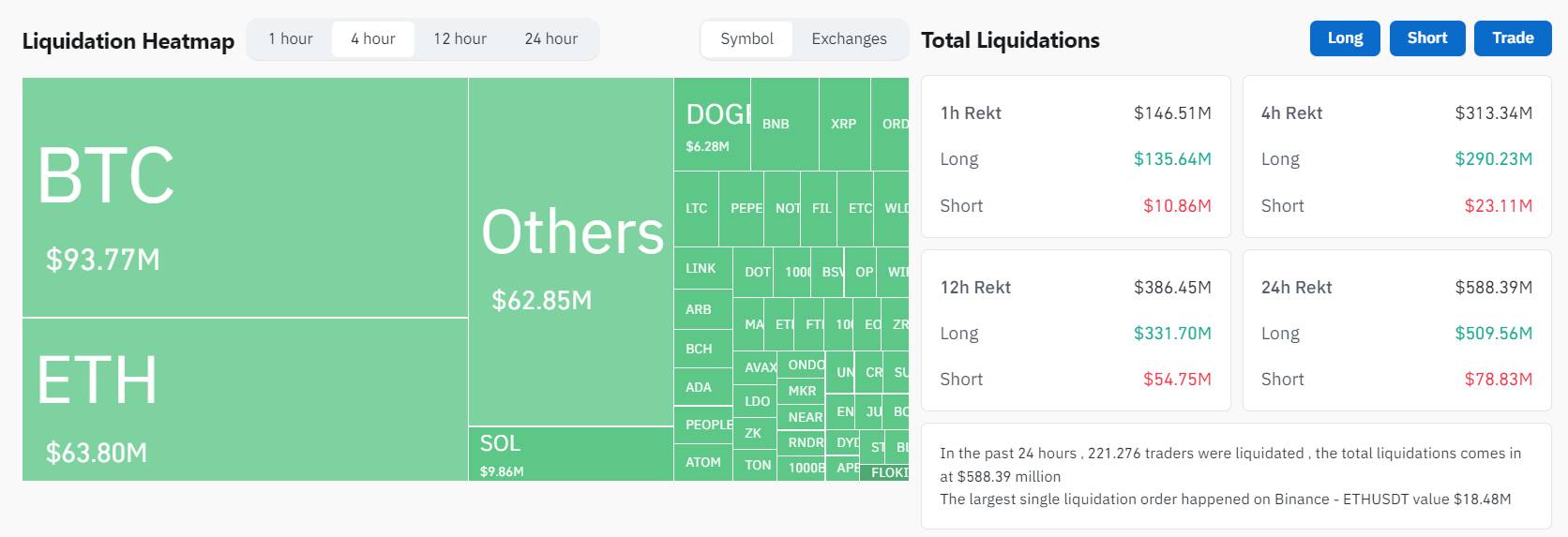Screen dimensions: 1568x537
Task: Click the Others heatmap block
Action: coord(571,252)
